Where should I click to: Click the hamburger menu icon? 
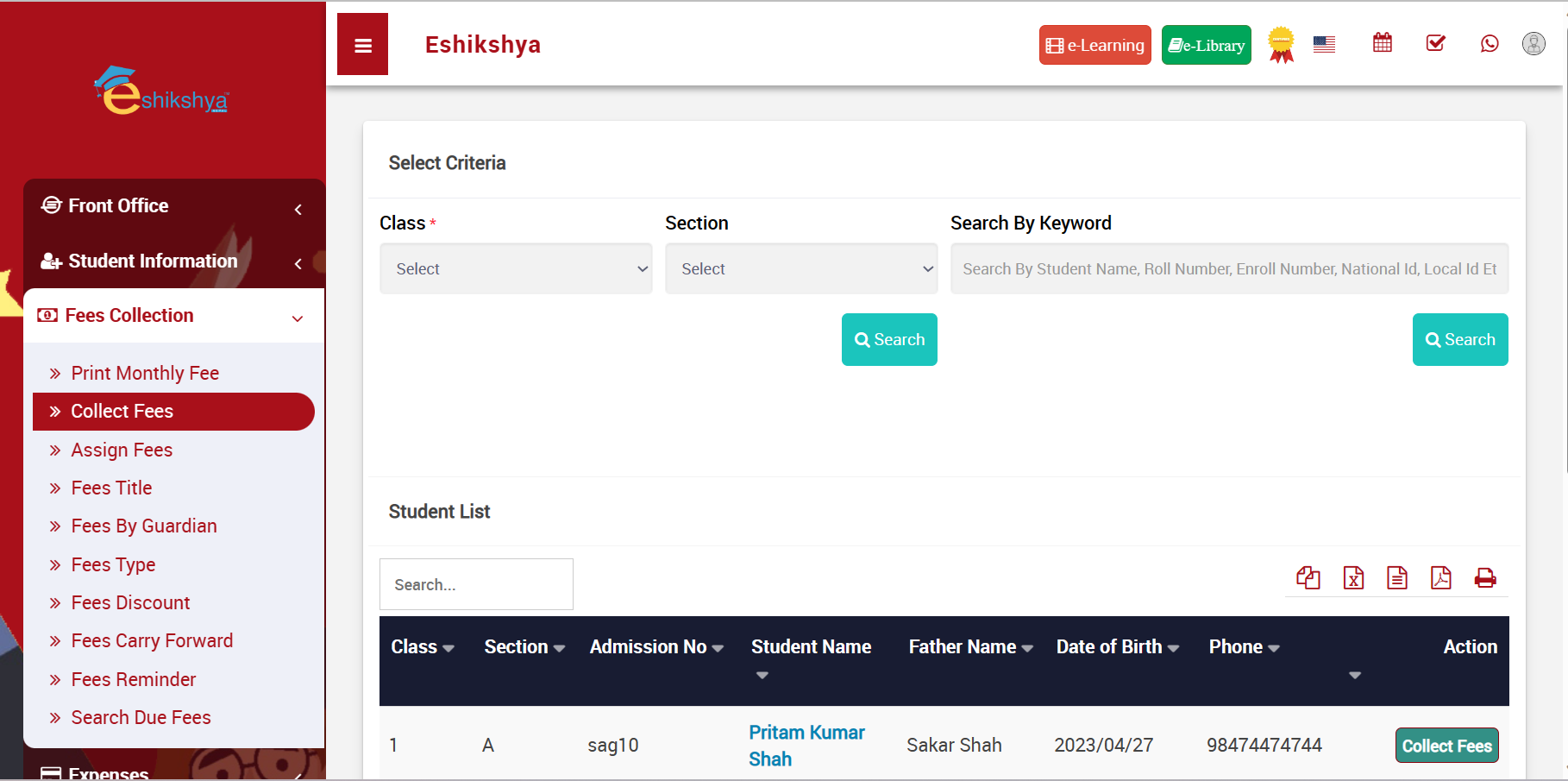pyautogui.click(x=362, y=45)
